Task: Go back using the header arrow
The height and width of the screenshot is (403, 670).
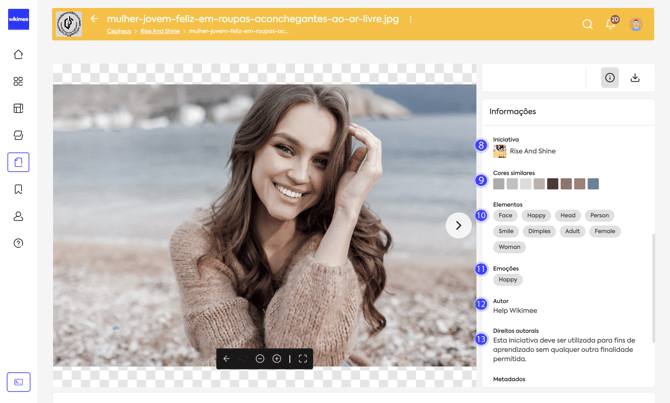Action: coord(95,19)
